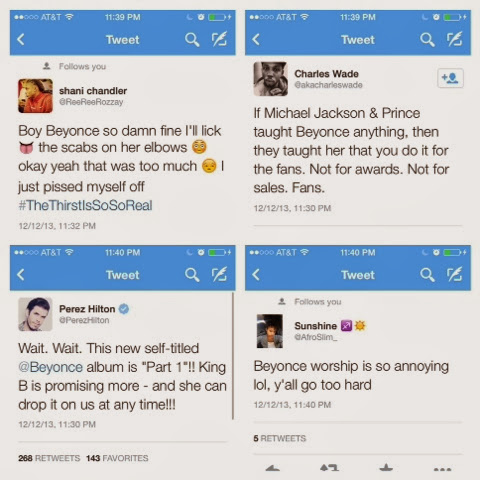480x480 pixels.
Task: View the 5 retweets on Sunshine's tweet
Action: pyautogui.click(x=279, y=438)
